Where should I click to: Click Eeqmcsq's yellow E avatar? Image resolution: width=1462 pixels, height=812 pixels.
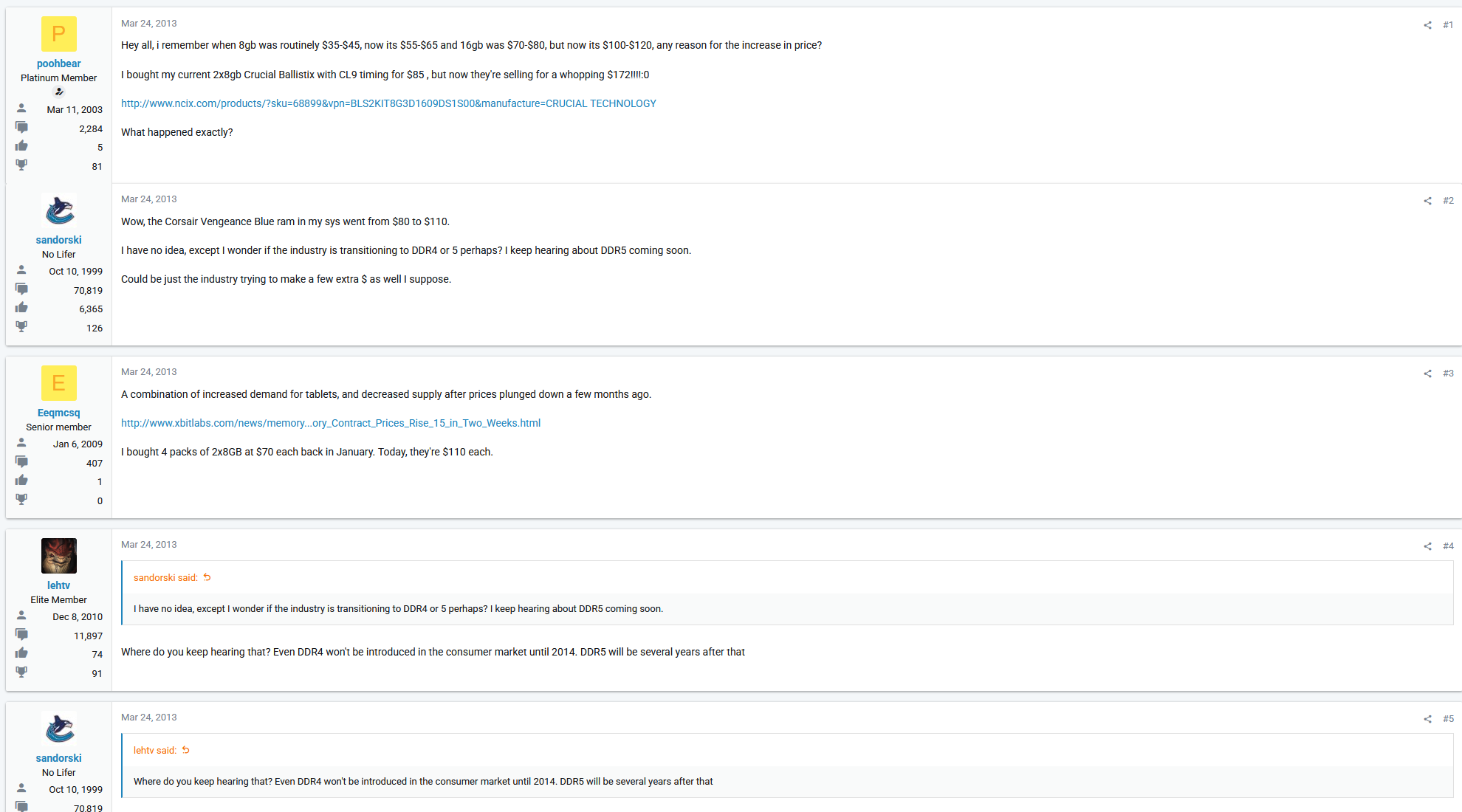coord(59,383)
